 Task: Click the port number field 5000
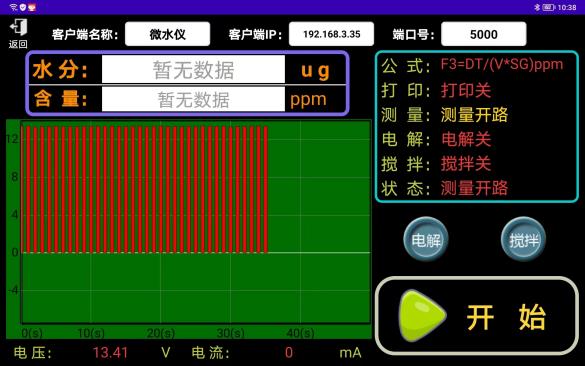484,34
